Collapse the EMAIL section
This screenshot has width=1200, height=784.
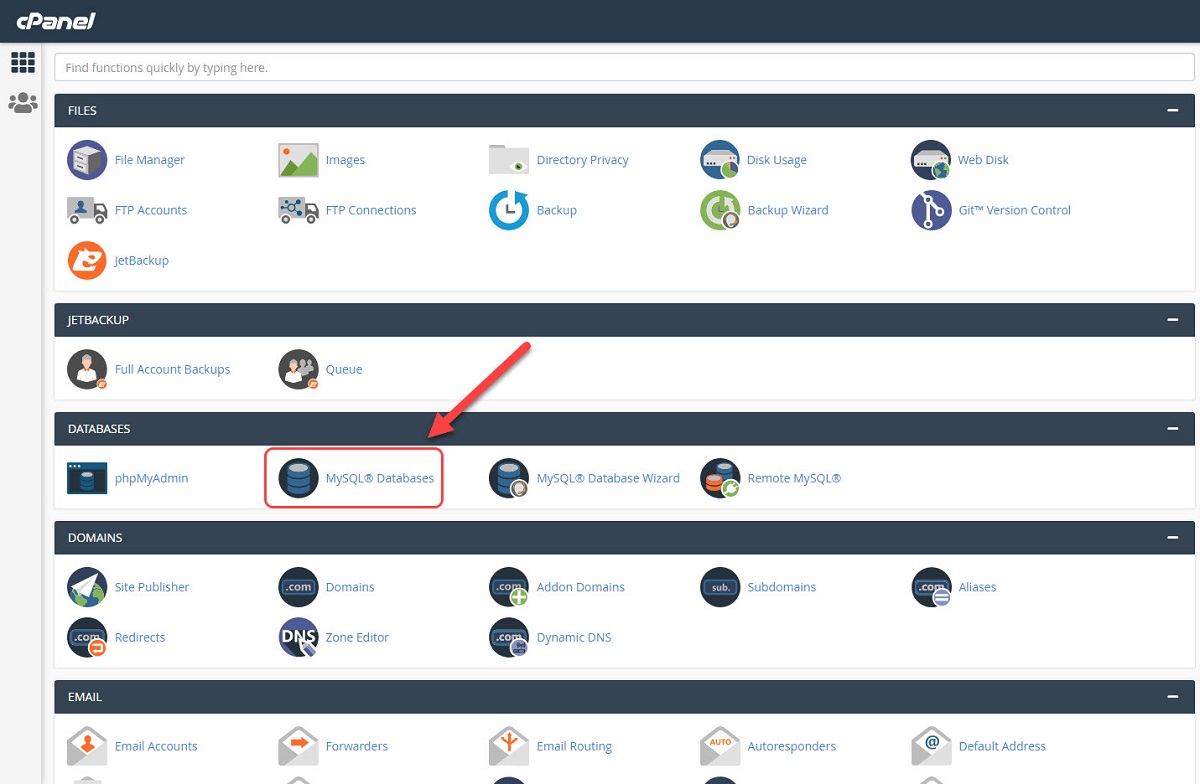pos(1172,696)
